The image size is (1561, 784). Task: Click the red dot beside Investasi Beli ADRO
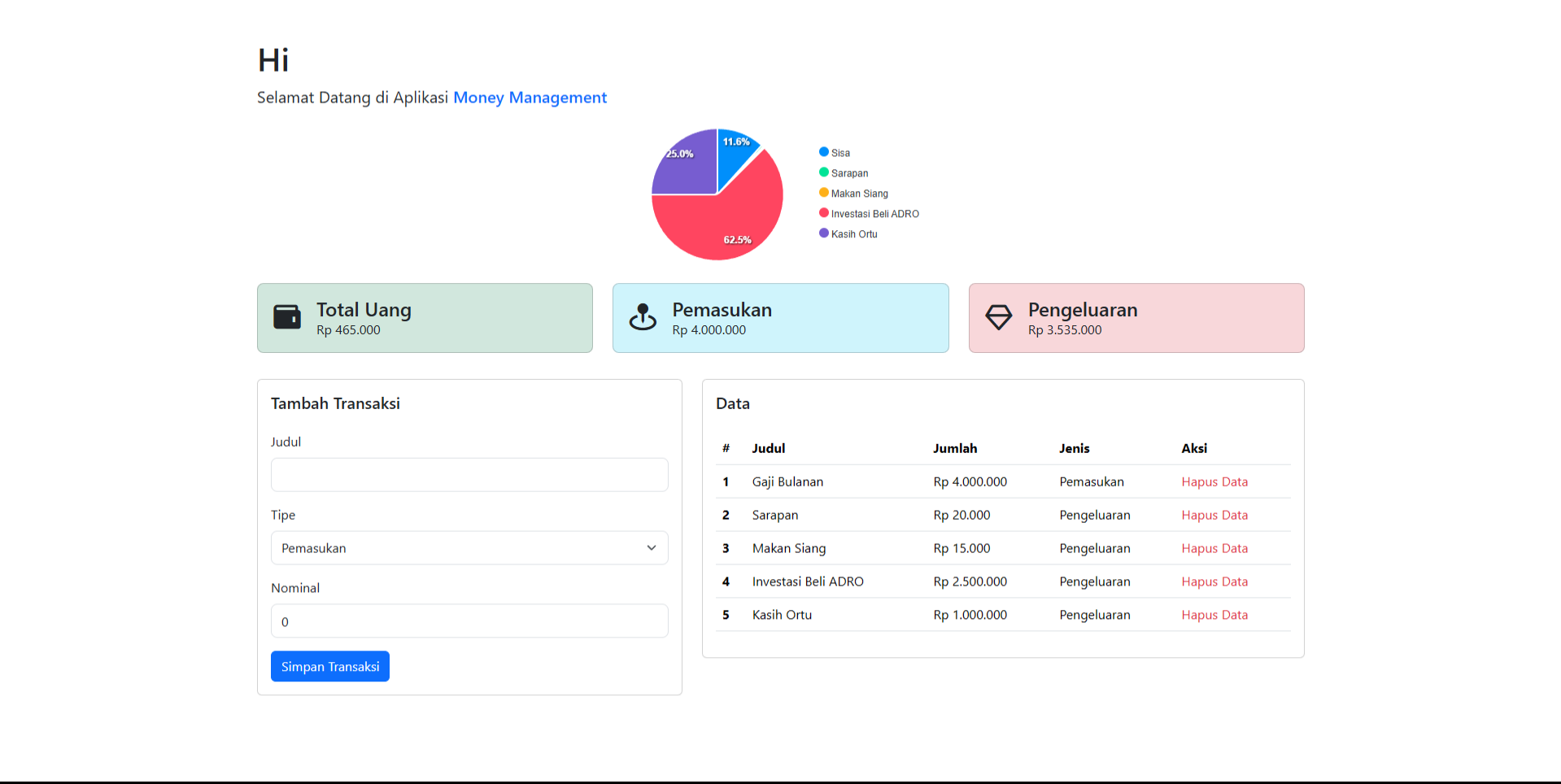point(823,213)
